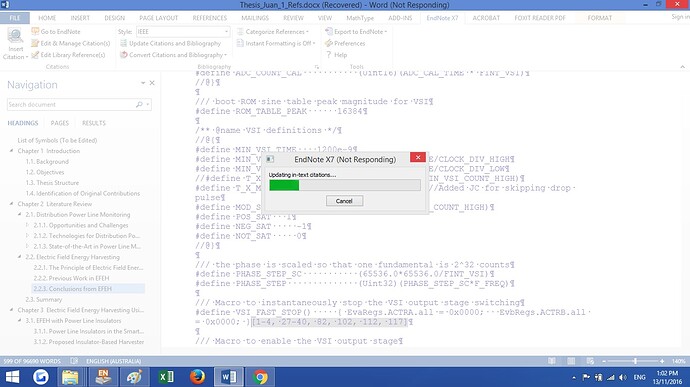Click the zoom slider in status bar
Screen dimensions: 690x387
point(635,361)
